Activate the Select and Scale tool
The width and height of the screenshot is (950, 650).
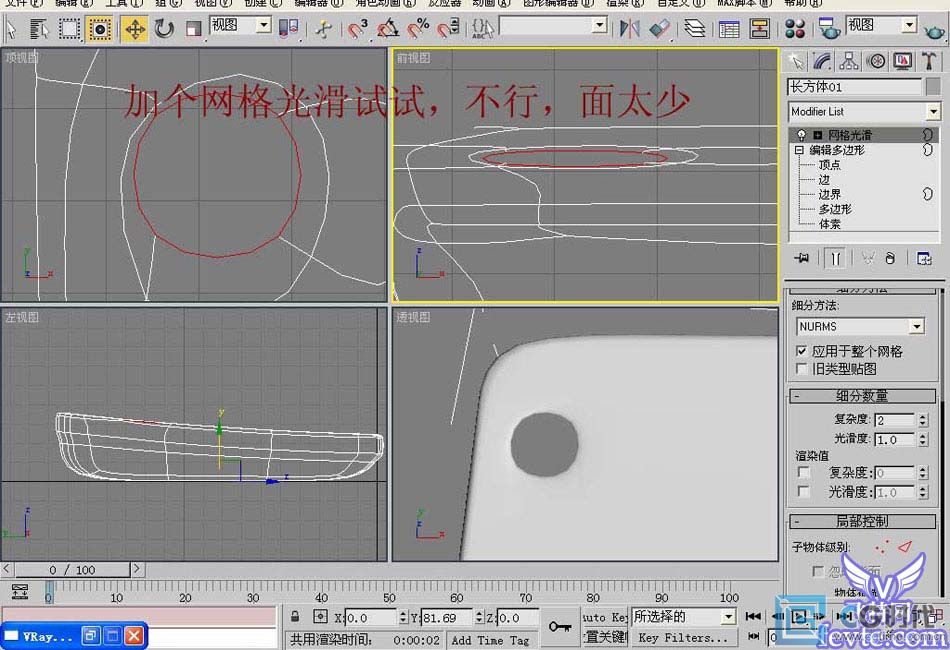tap(193, 29)
